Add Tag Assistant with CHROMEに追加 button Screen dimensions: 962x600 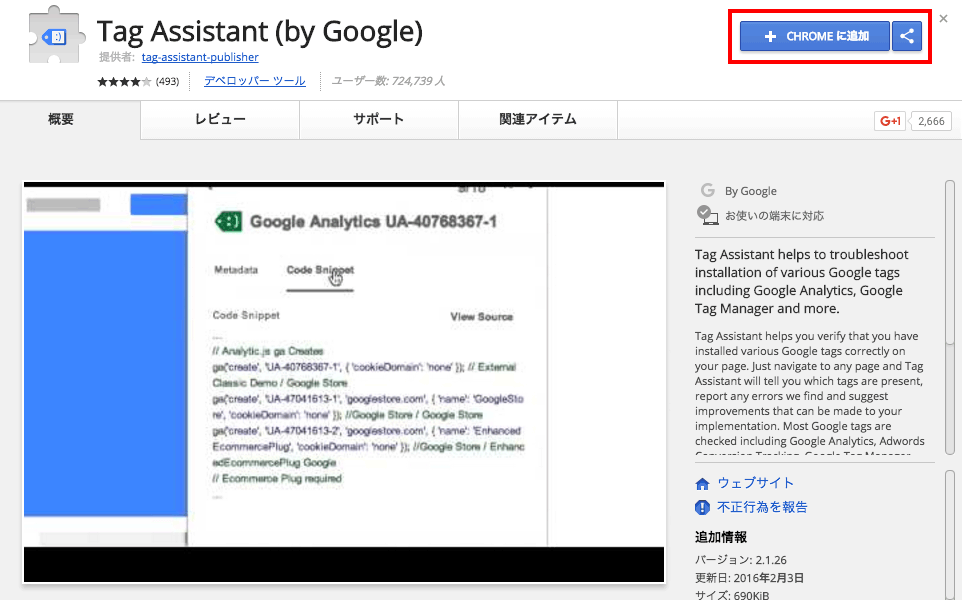tap(814, 36)
